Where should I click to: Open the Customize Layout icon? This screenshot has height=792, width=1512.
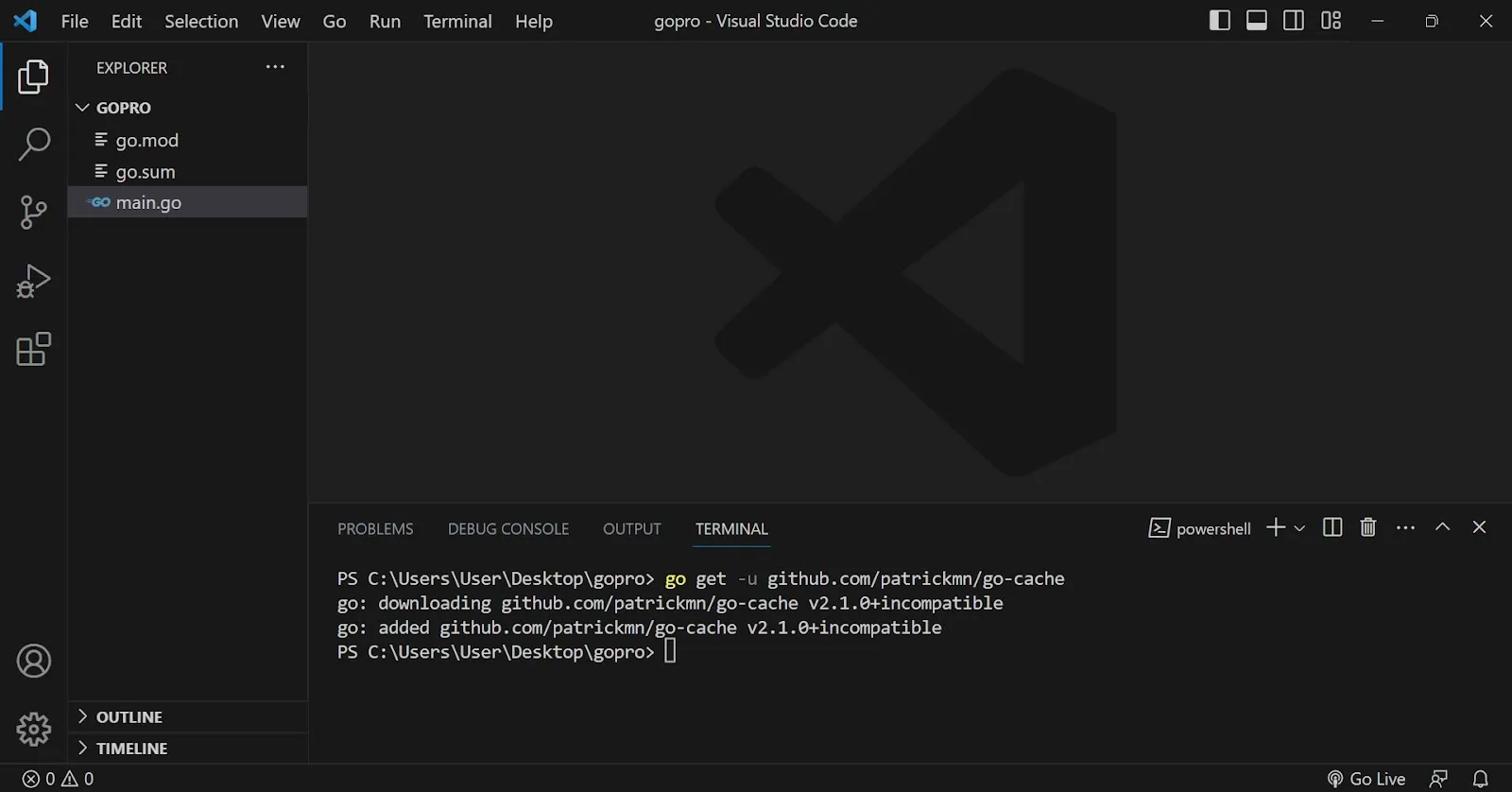pyautogui.click(x=1331, y=21)
